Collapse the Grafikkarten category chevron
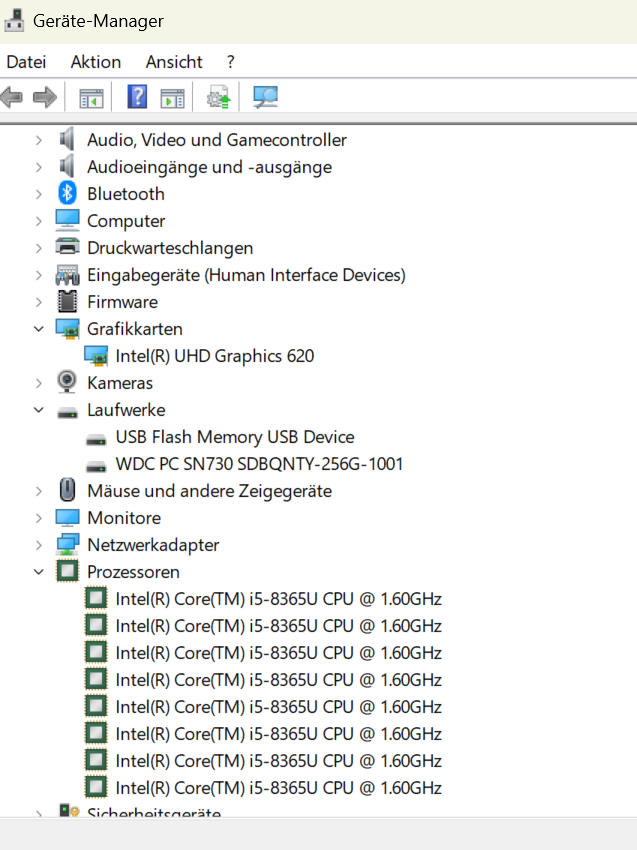Viewport: 637px width, 850px height. [38, 329]
